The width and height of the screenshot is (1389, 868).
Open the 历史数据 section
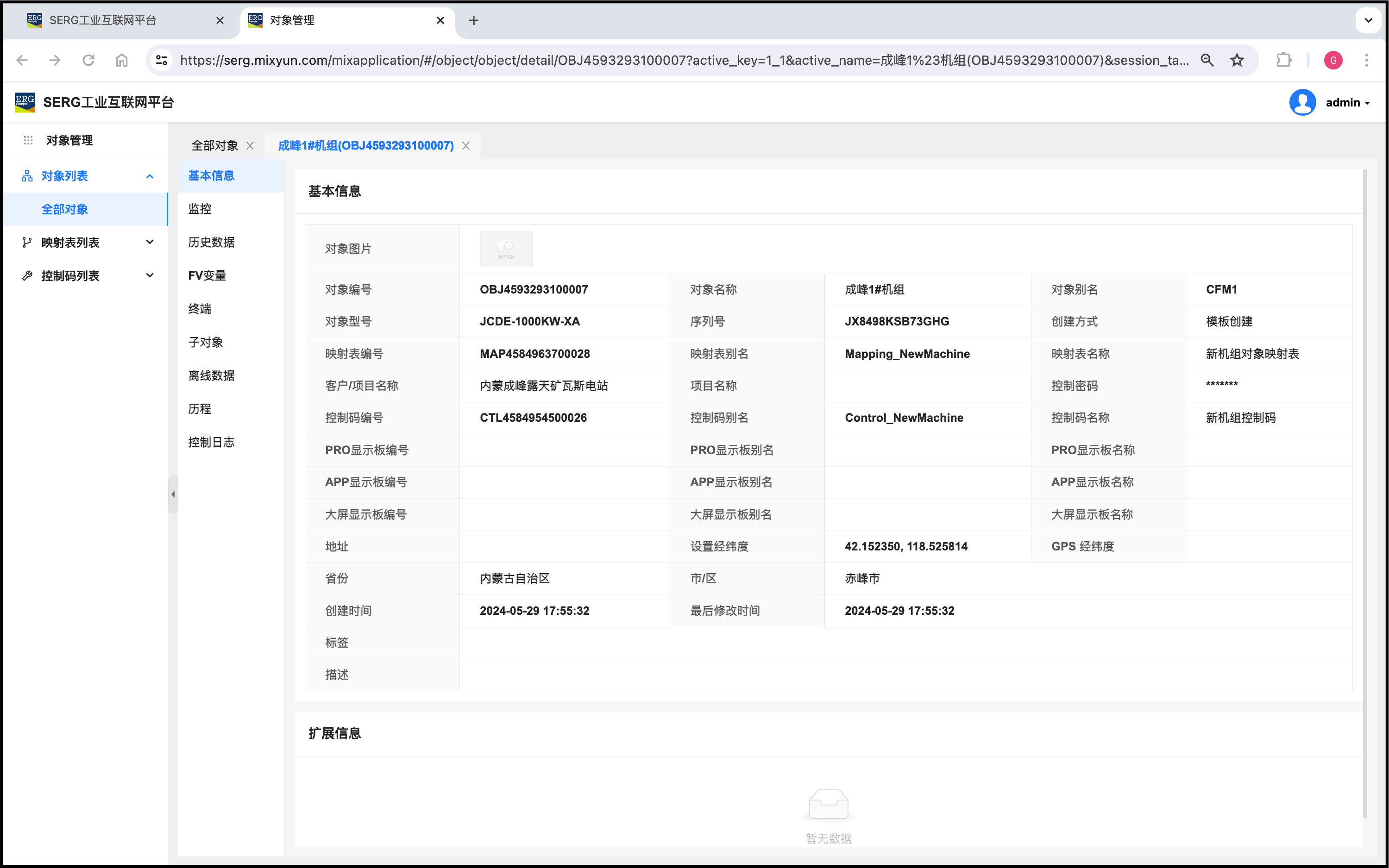point(211,242)
